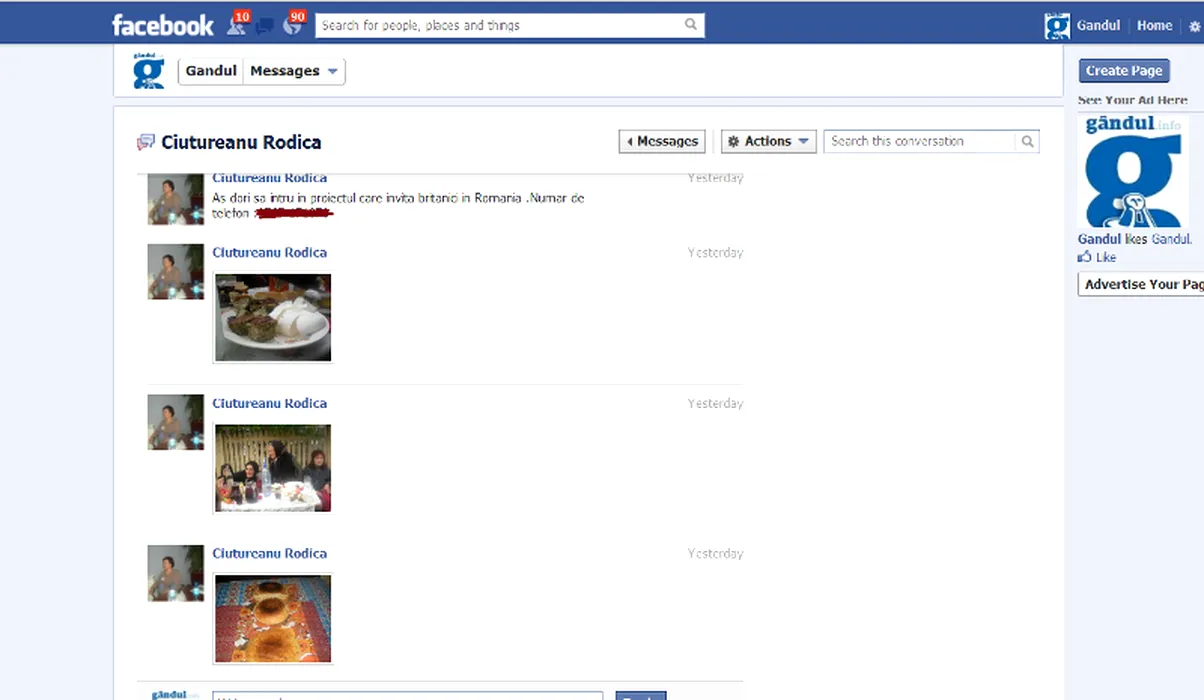Screen dimensions: 1204x700
Task: Open the Actions dropdown menu
Action: (768, 142)
